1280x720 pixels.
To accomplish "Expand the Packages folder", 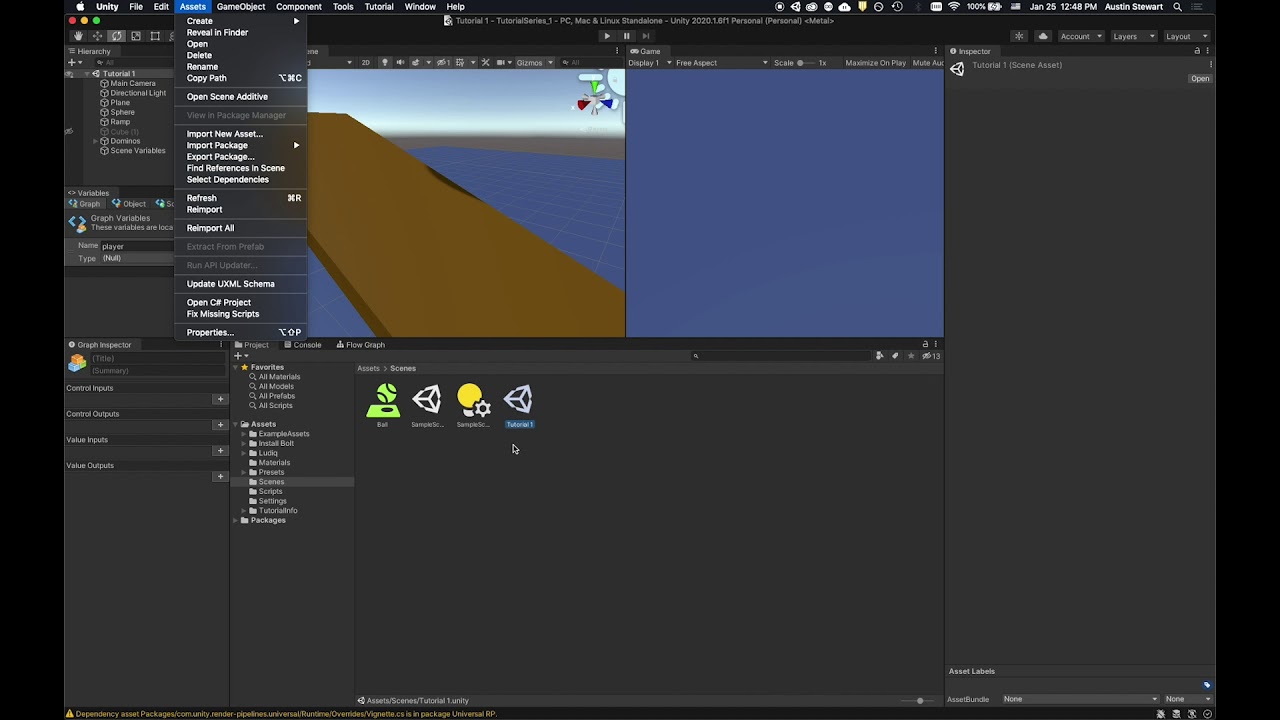I will [x=236, y=520].
